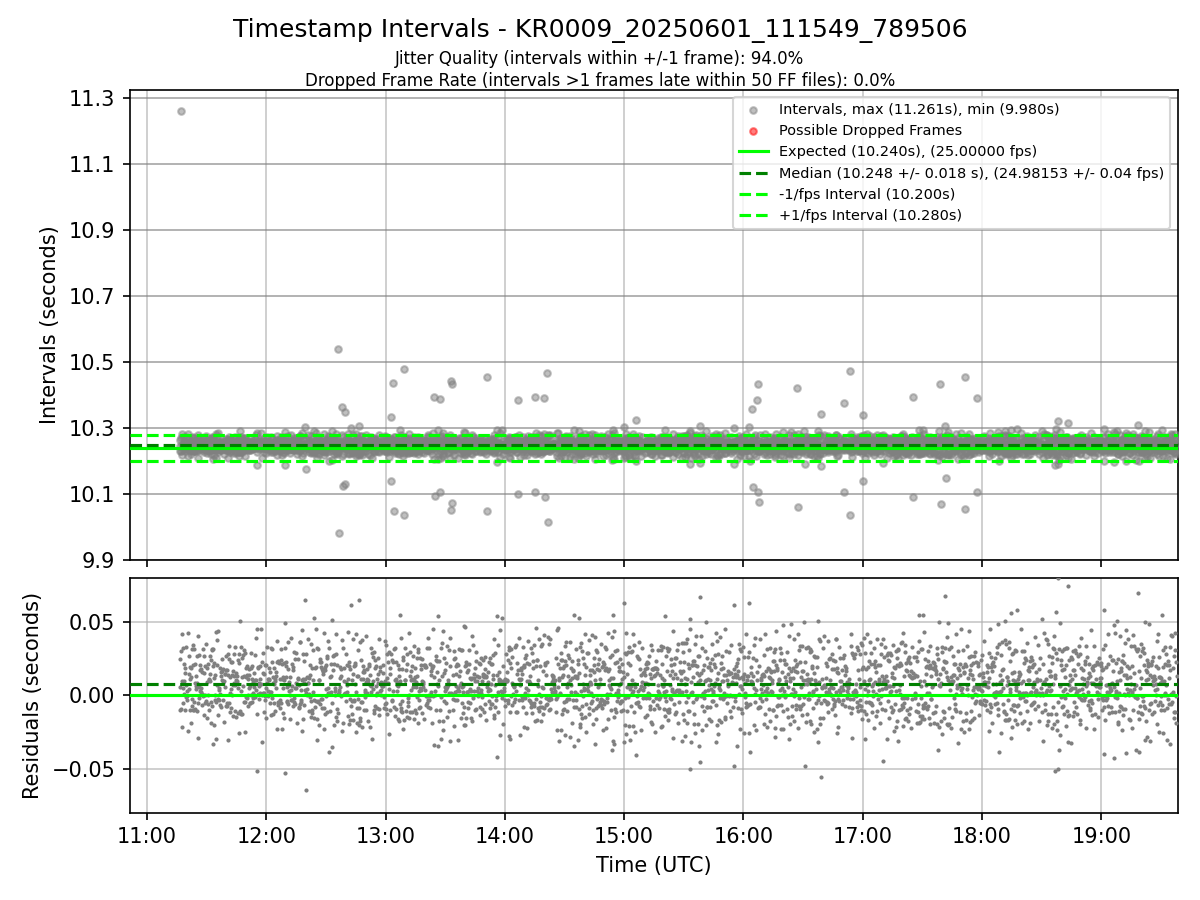Click the legend entry 'Possible Dropped Frames'
Image resolution: width=1200 pixels, height=900 pixels.
pos(870,130)
